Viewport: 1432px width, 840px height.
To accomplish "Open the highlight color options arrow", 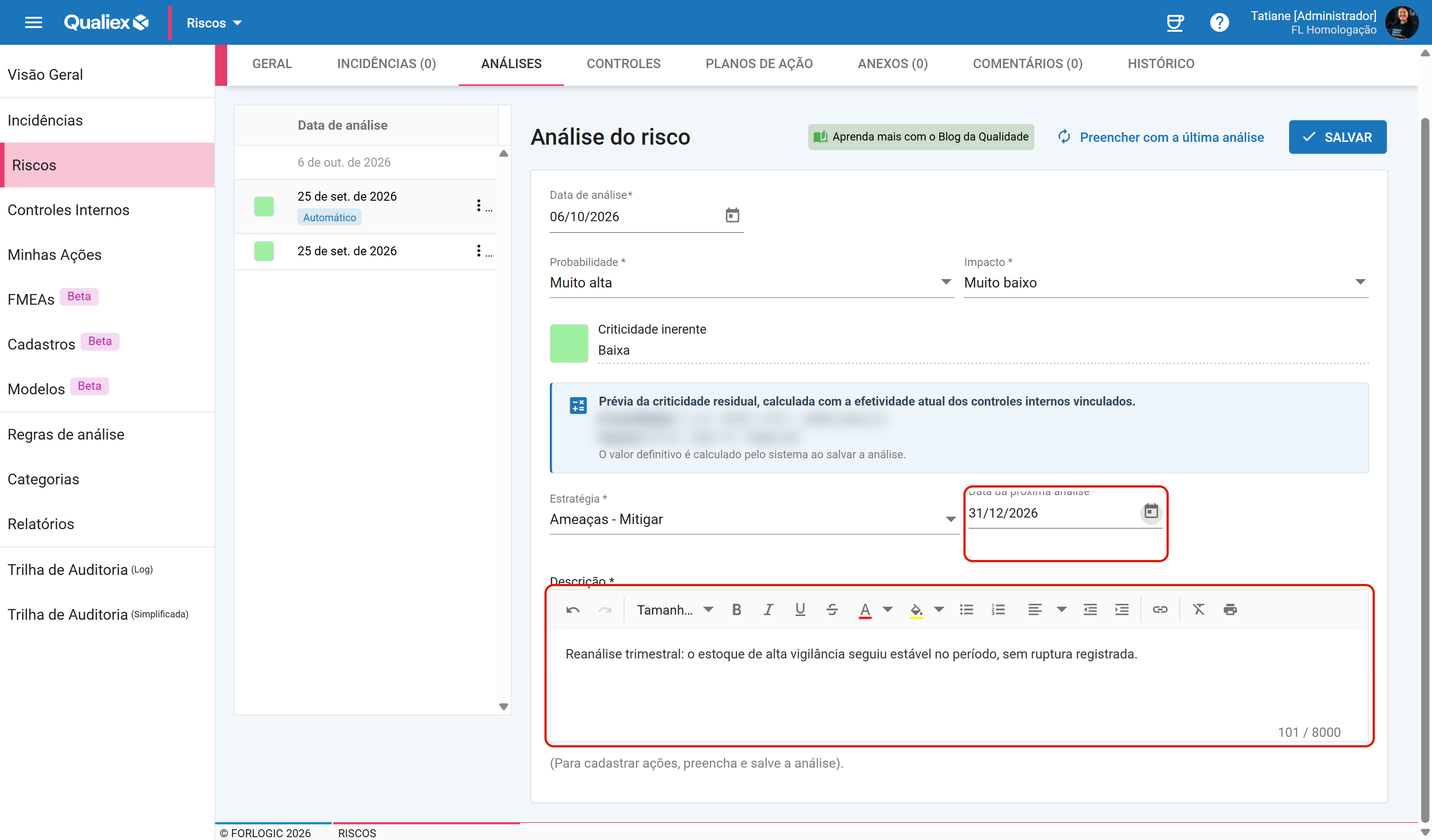I will pyautogui.click(x=939, y=610).
